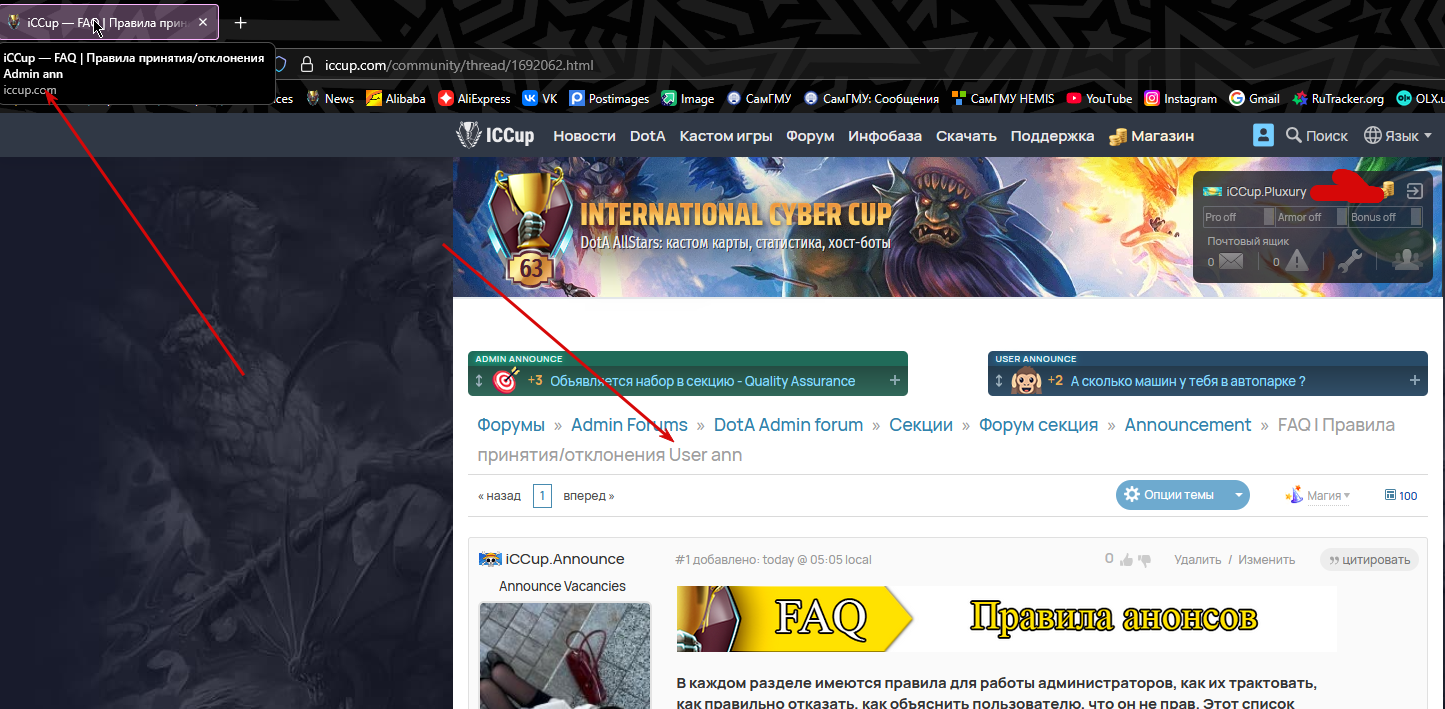Go to DotA Admin forum breadcrumb
Viewport: 1445px width, 709px height.
click(x=788, y=425)
